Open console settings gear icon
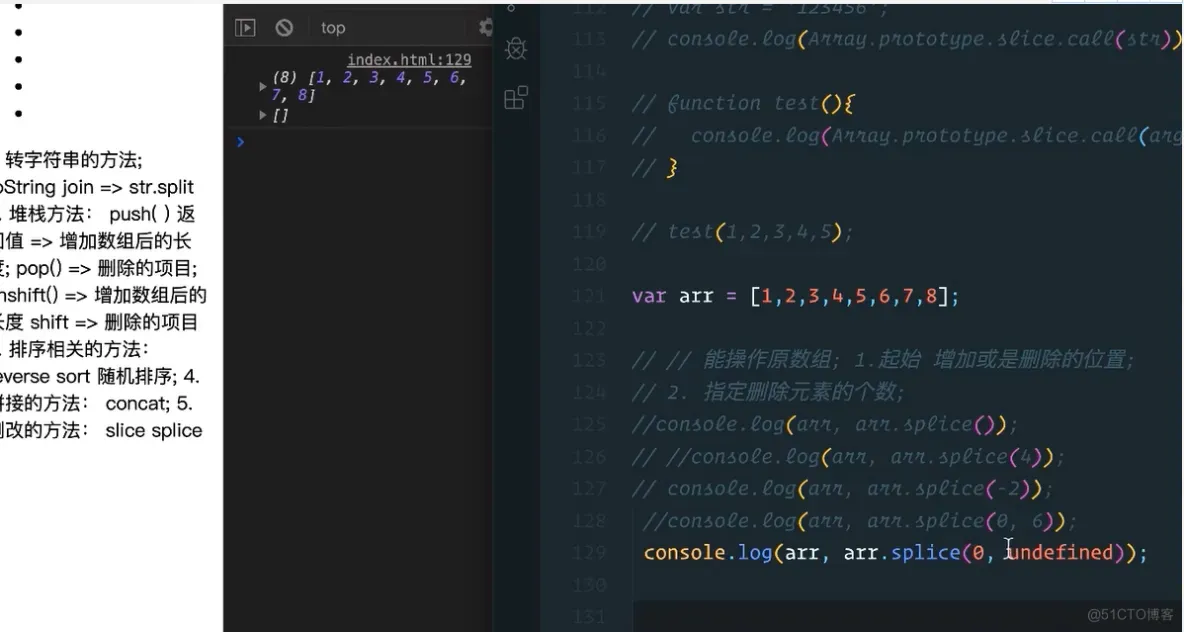 486,28
